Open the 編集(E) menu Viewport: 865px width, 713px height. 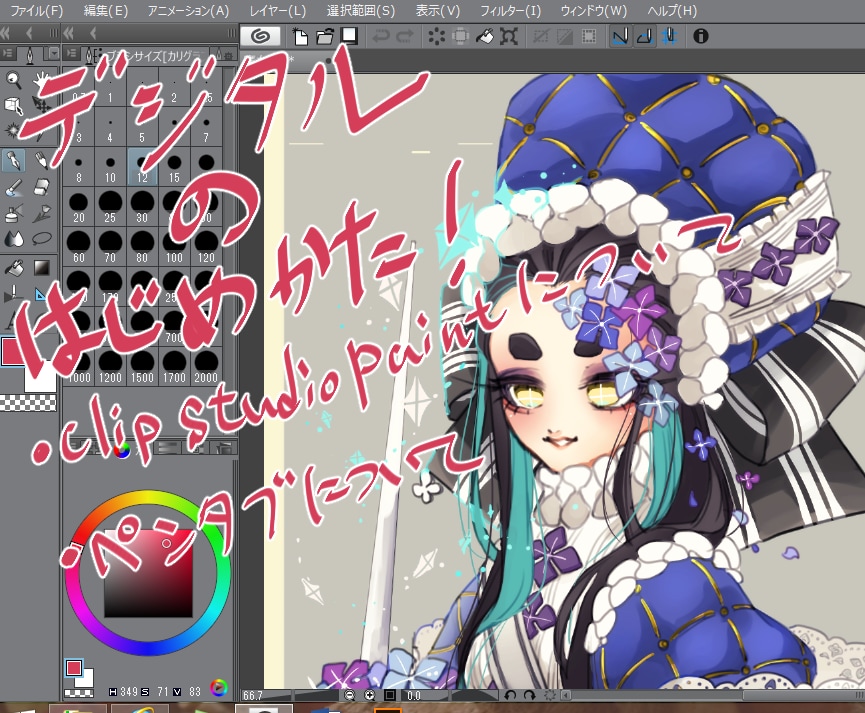[x=105, y=11]
